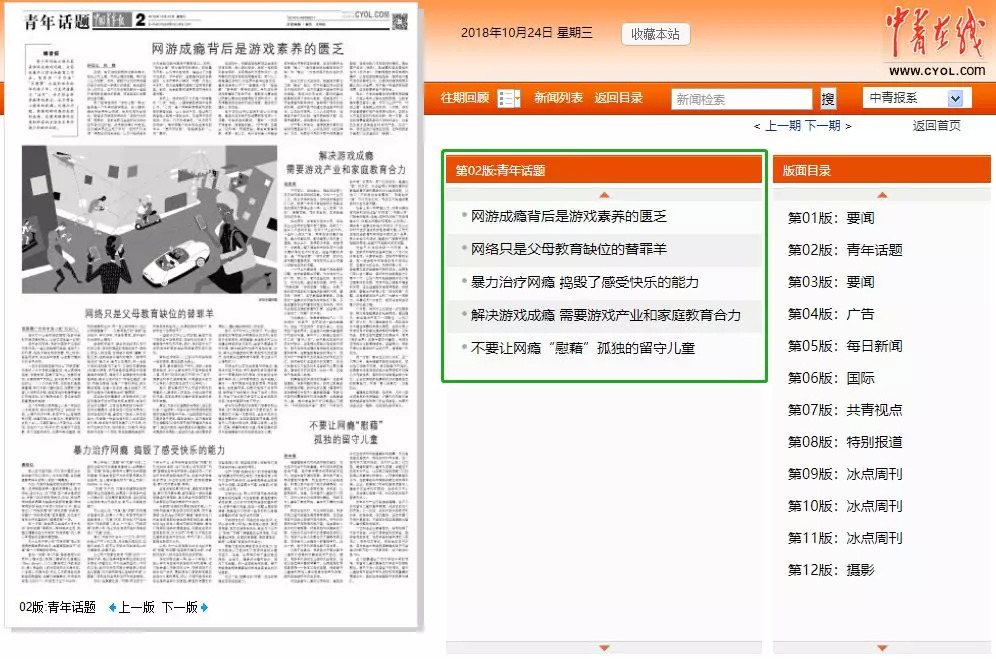
Task: Click the 版面目录 panel header
Action: pyautogui.click(x=882, y=170)
